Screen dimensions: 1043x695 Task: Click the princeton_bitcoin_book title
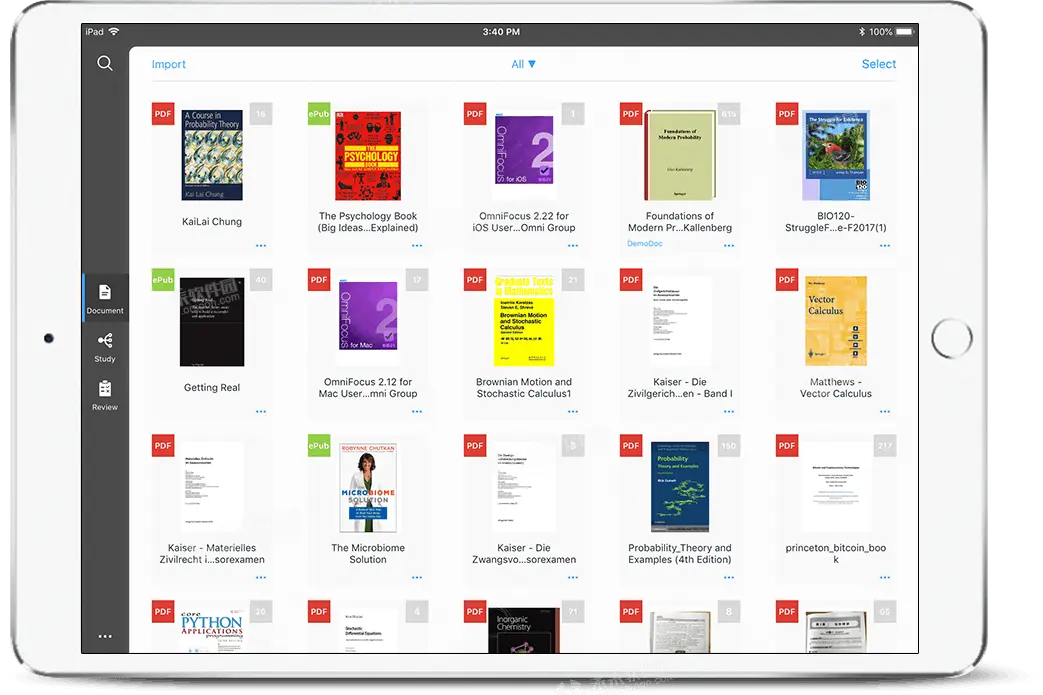[x=835, y=554]
